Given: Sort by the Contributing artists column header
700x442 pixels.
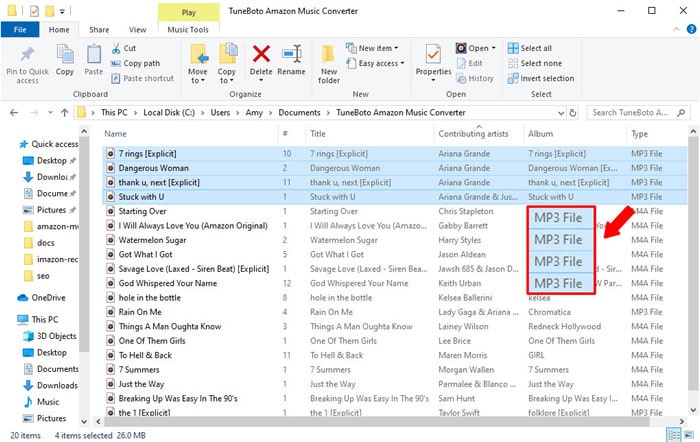Looking at the screenshot, I should (x=473, y=134).
